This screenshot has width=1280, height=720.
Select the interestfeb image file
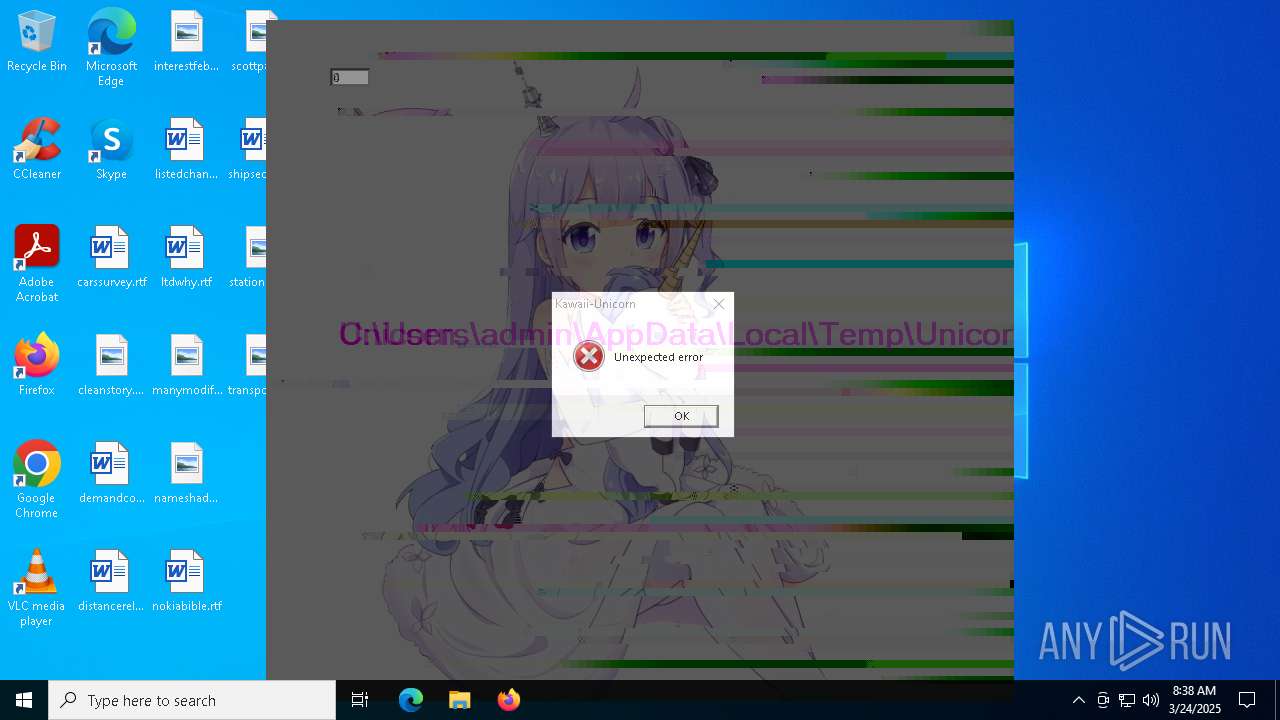(186, 42)
